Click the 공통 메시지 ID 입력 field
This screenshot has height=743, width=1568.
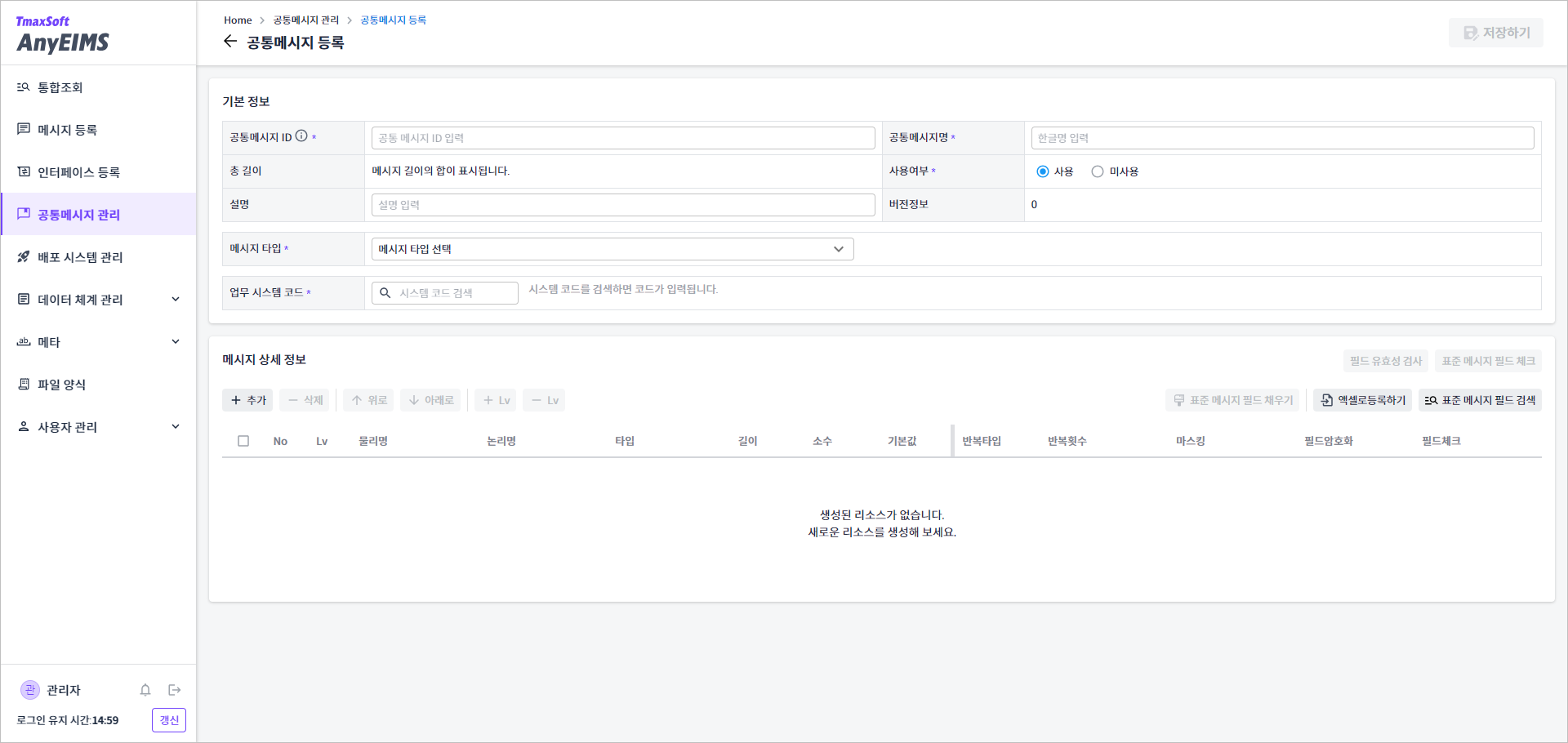tap(623, 138)
